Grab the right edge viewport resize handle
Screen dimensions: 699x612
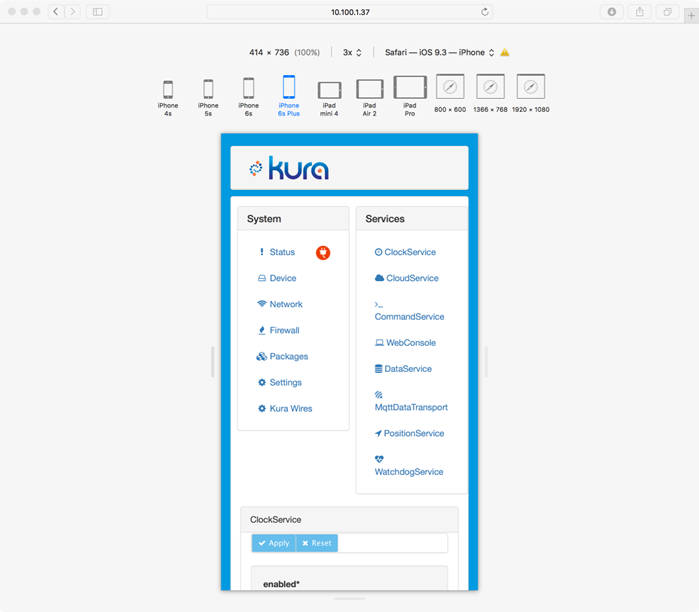(486, 361)
